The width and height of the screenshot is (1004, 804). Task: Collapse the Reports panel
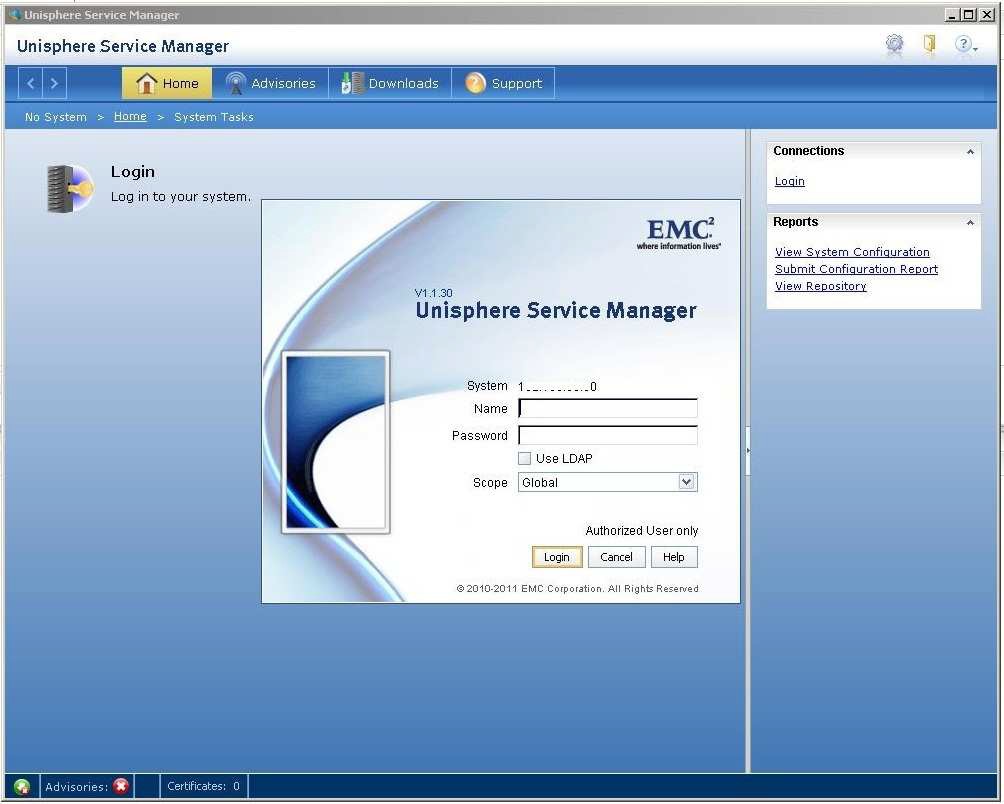pyautogui.click(x=970, y=223)
